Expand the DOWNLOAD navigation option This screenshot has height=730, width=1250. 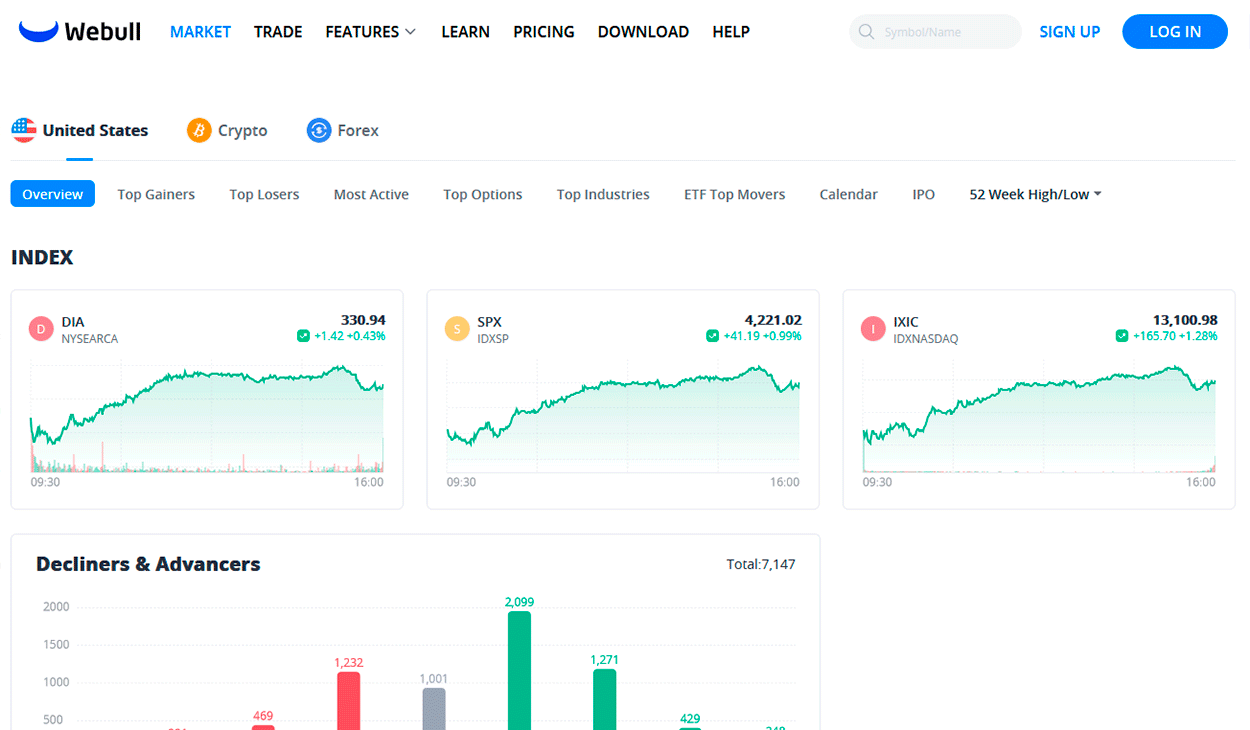click(643, 31)
